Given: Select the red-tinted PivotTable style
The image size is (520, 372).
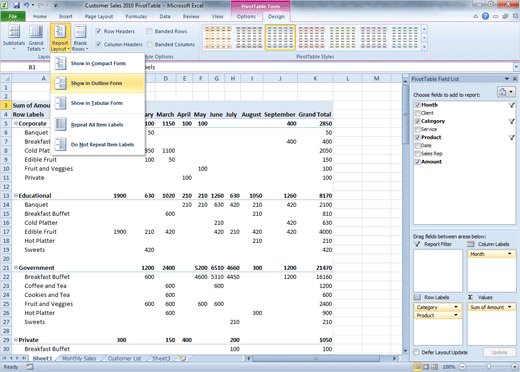Looking at the screenshot, I should coord(311,37).
